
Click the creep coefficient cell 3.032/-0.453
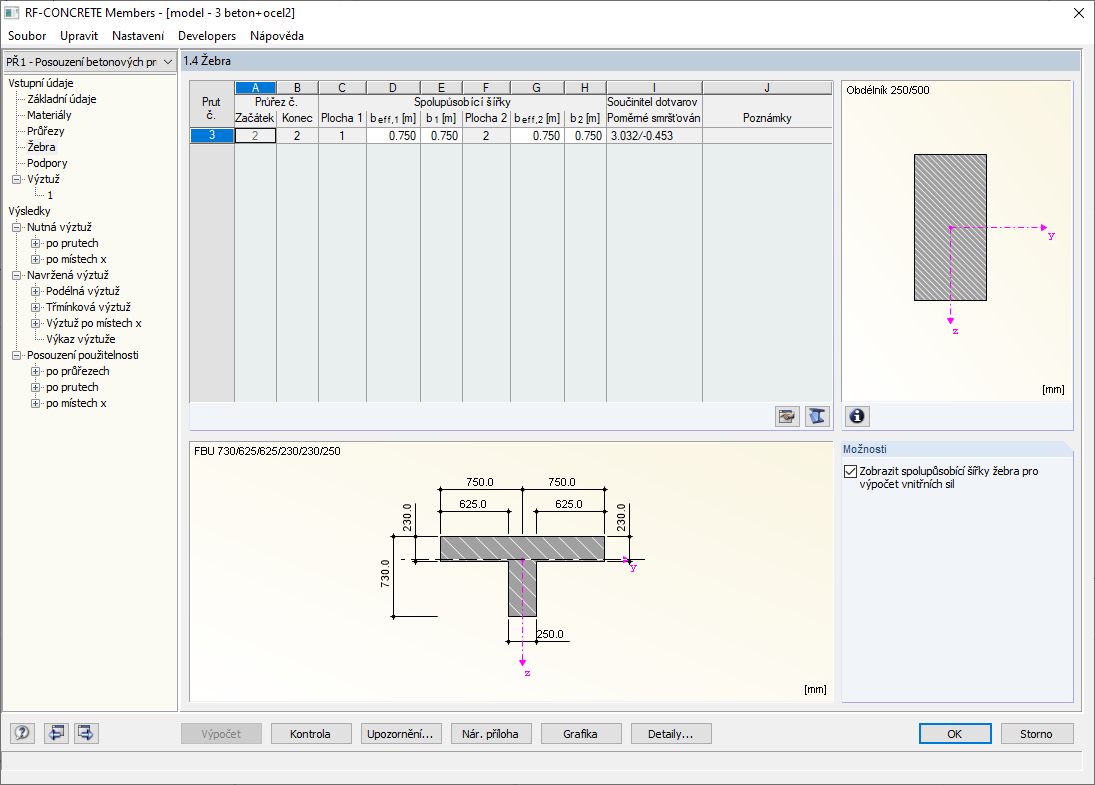(654, 135)
